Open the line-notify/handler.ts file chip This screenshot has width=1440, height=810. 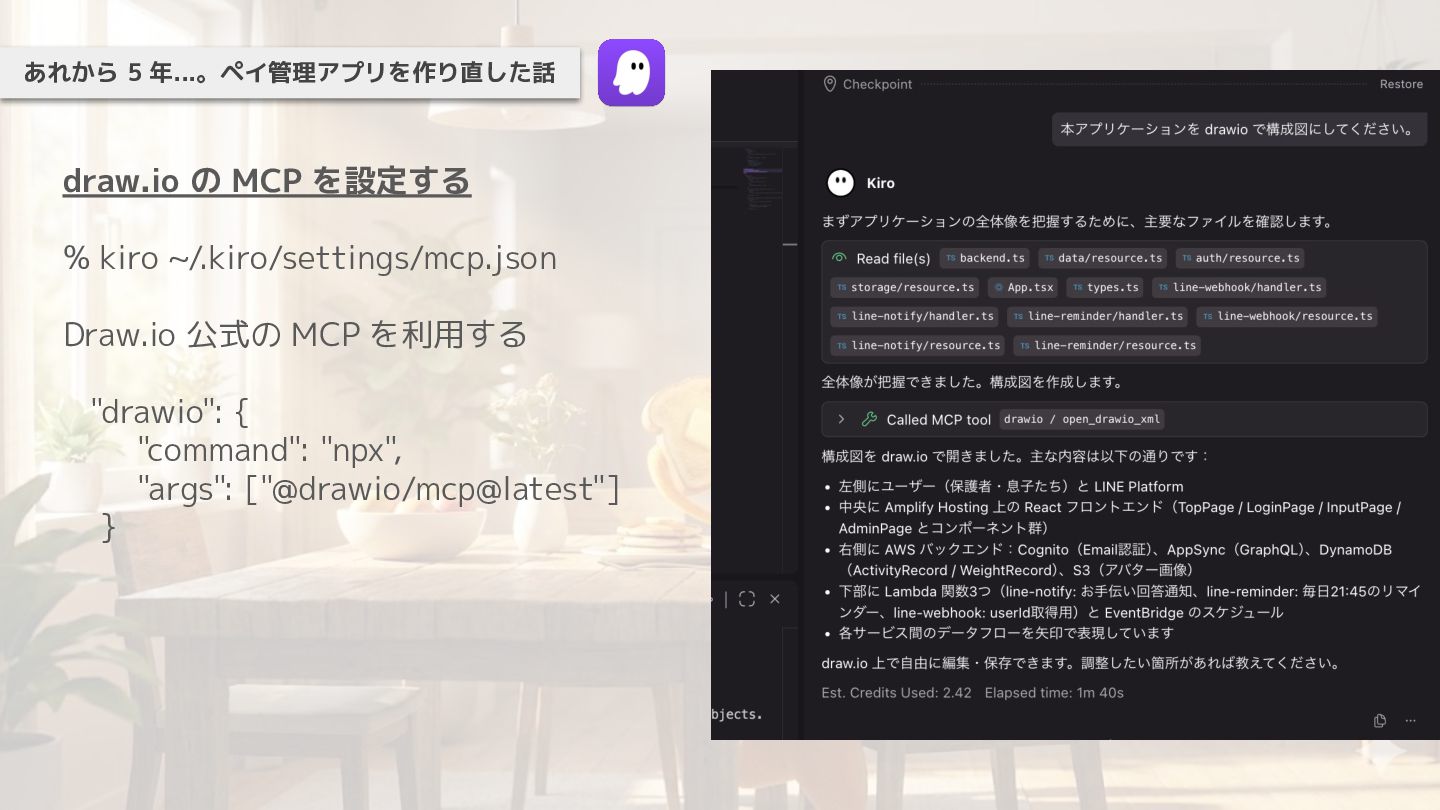click(914, 316)
